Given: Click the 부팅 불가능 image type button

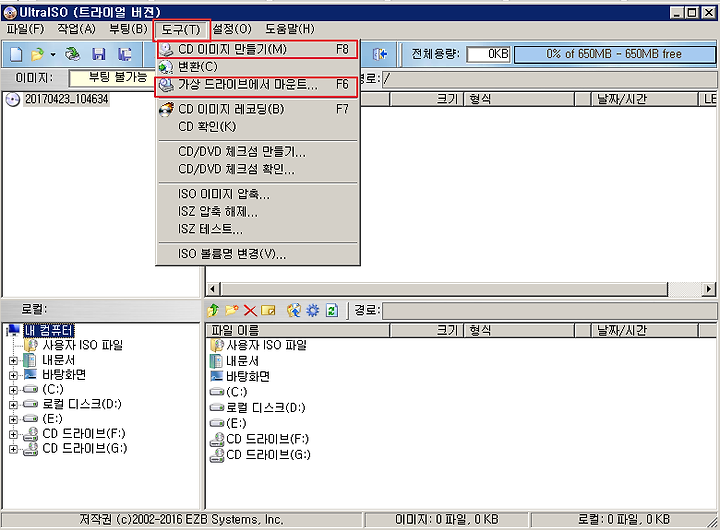Looking at the screenshot, I should pyautogui.click(x=111, y=78).
